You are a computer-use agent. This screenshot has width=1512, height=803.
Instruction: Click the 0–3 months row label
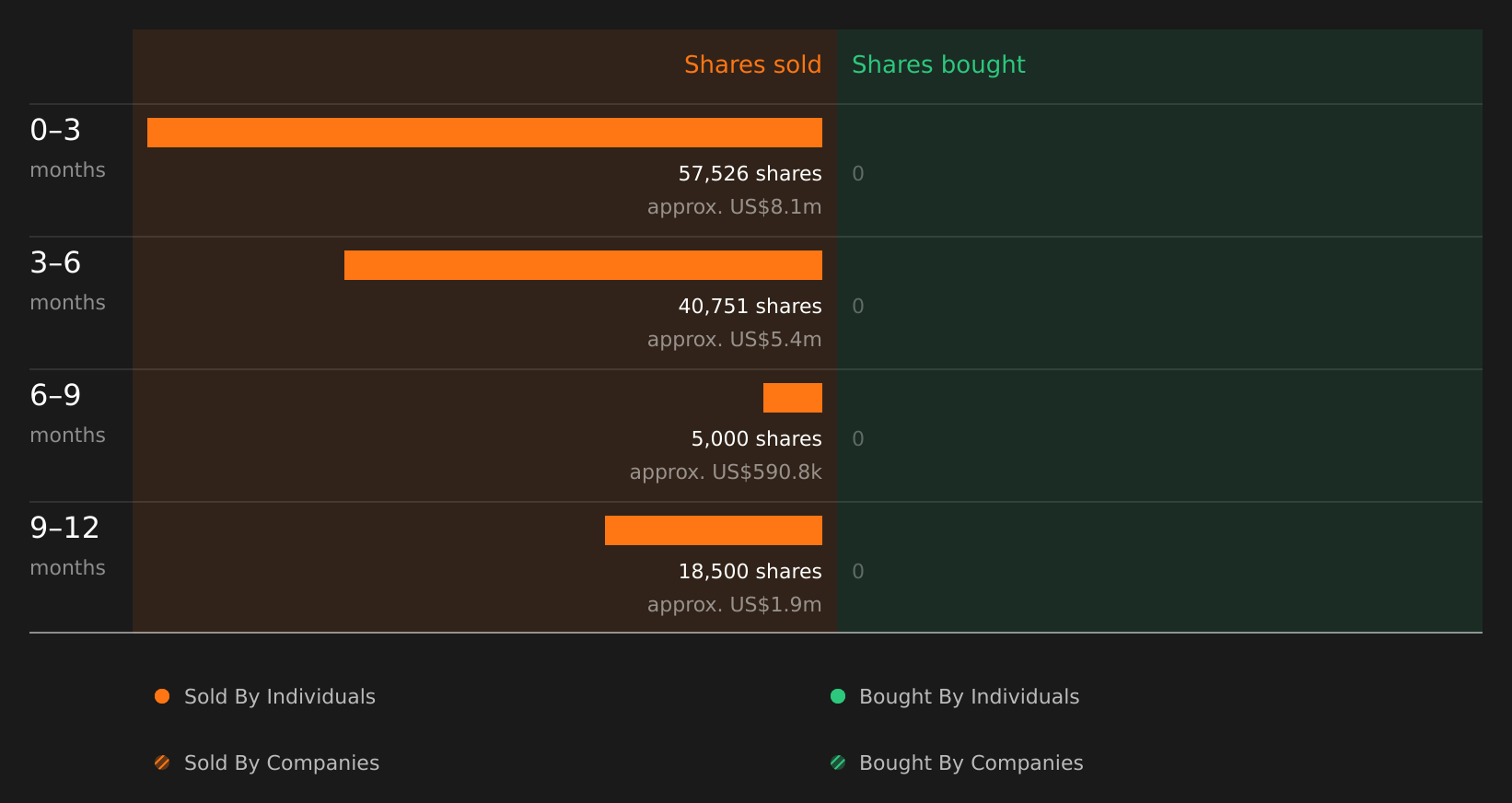click(x=67, y=147)
